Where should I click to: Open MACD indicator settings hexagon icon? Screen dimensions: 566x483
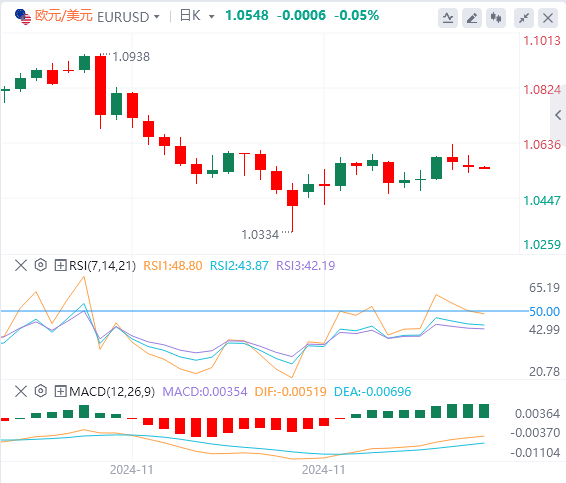pyautogui.click(x=41, y=391)
